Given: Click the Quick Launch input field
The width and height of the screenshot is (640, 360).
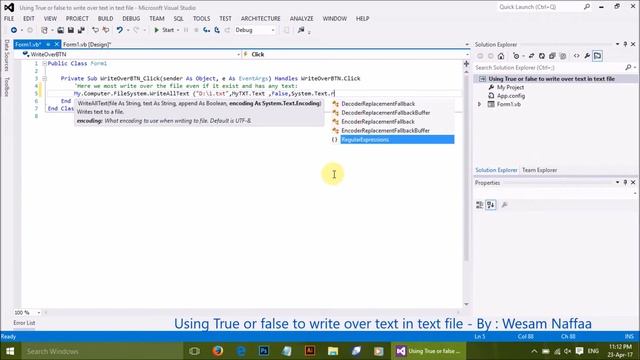Looking at the screenshot, I should click(x=540, y=7).
